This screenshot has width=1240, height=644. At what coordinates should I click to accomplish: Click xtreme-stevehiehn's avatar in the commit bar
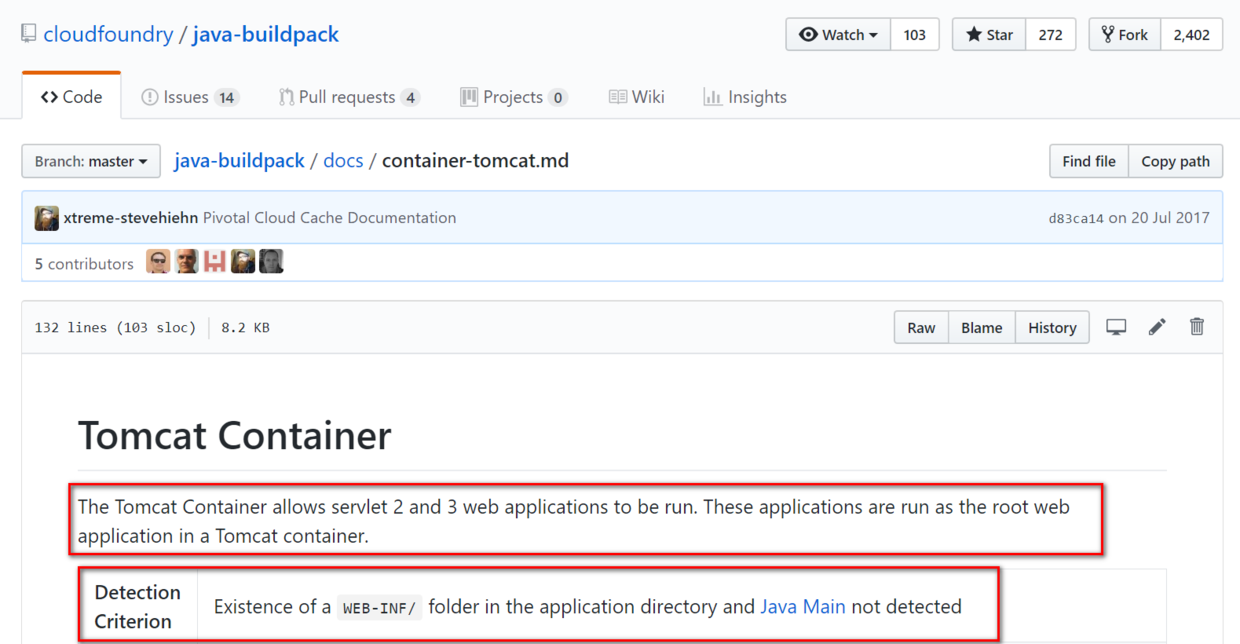point(47,218)
